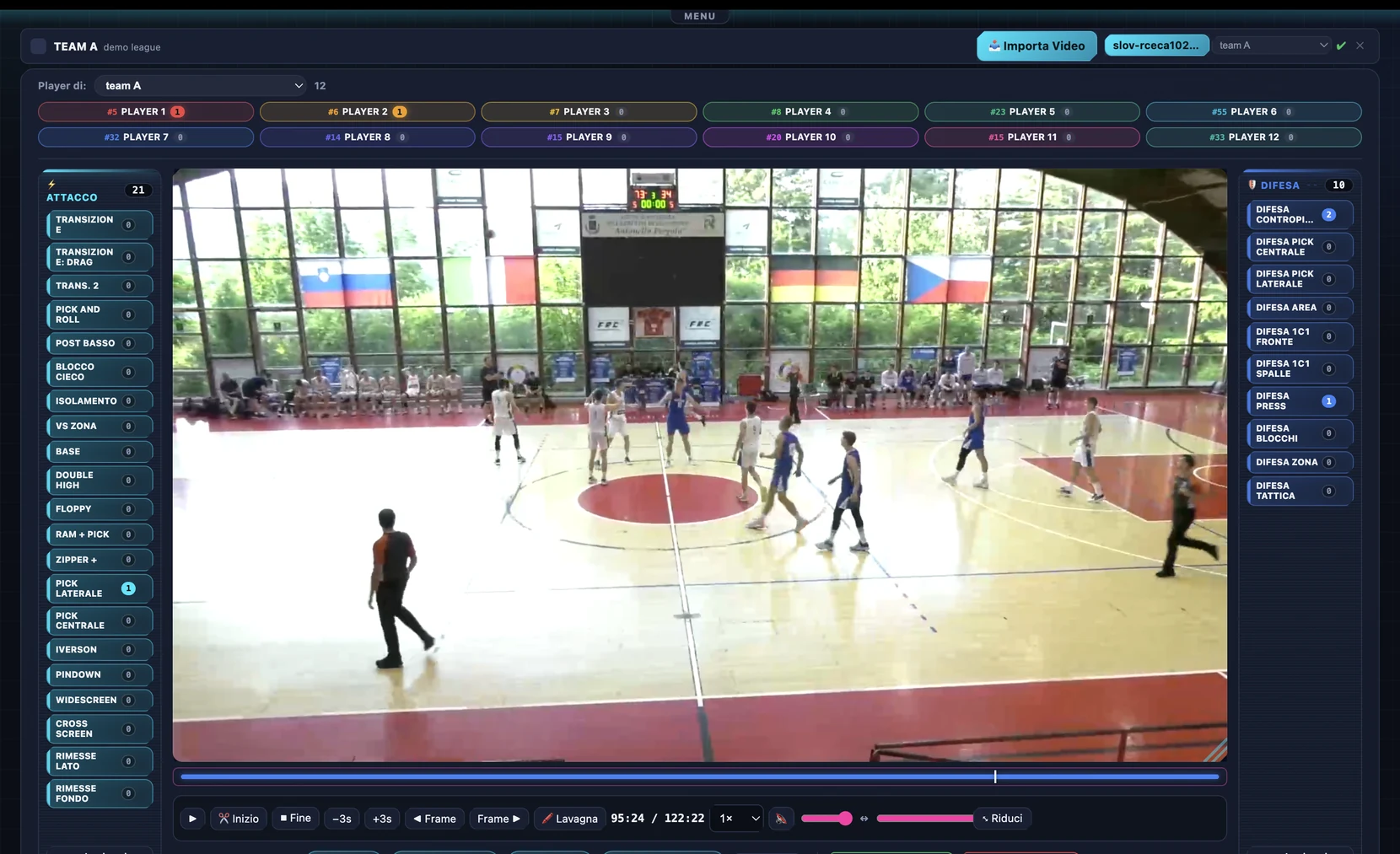Tag DIFESA TATTICA defense action
Image resolution: width=1400 pixels, height=854 pixels.
pyautogui.click(x=1300, y=491)
